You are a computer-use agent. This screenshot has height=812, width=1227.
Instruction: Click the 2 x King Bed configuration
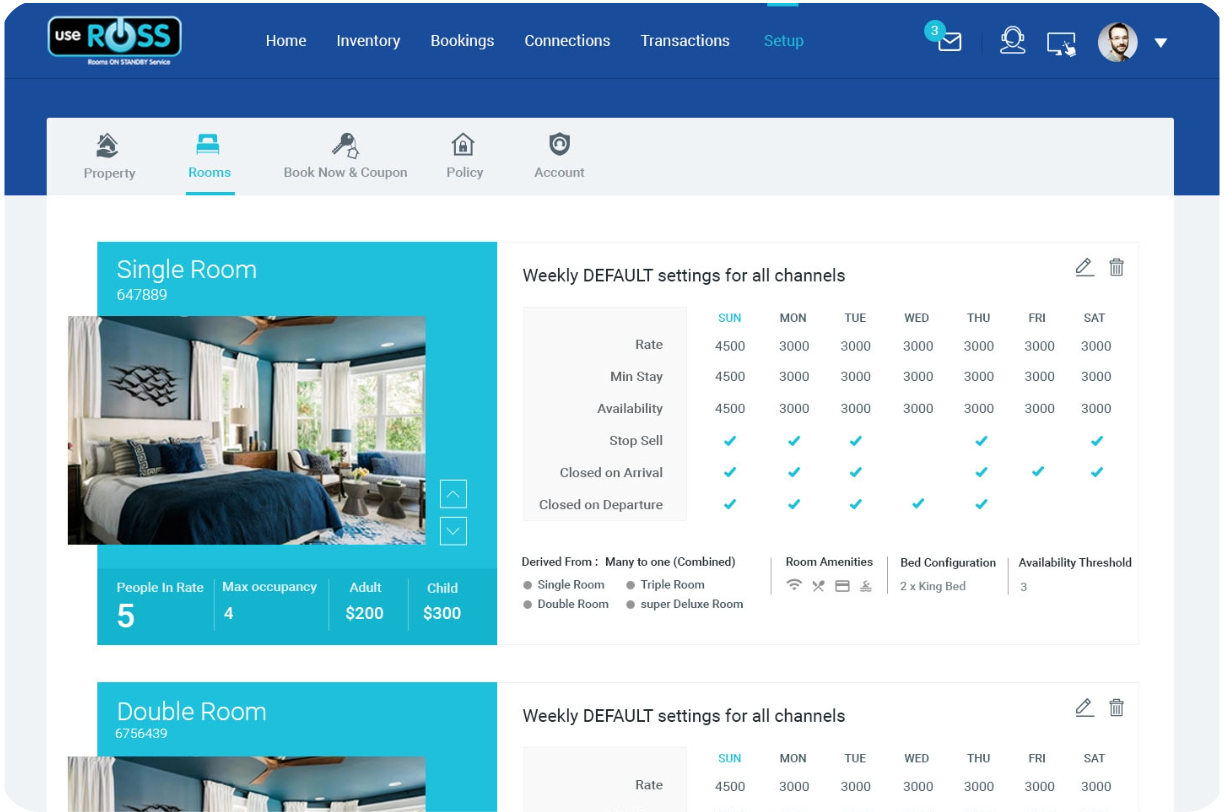coord(933,587)
